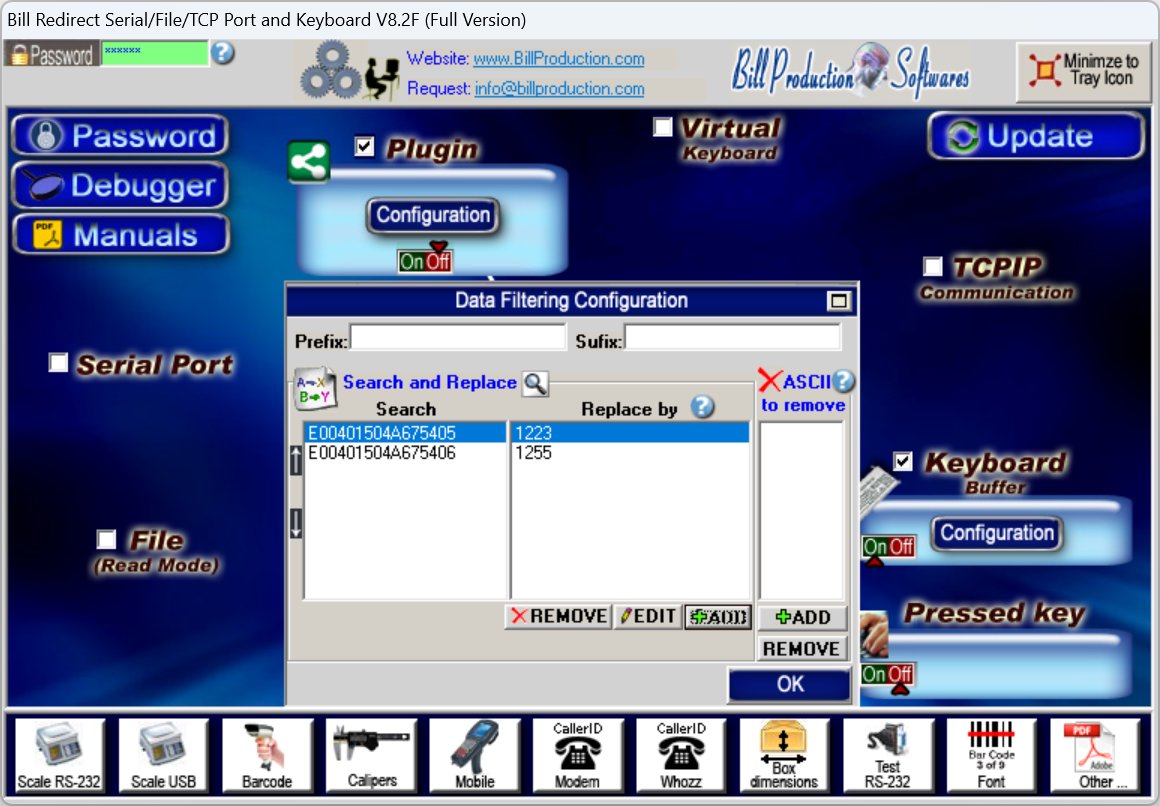
Task: Click the red X ASCII to remove icon
Action: [769, 380]
